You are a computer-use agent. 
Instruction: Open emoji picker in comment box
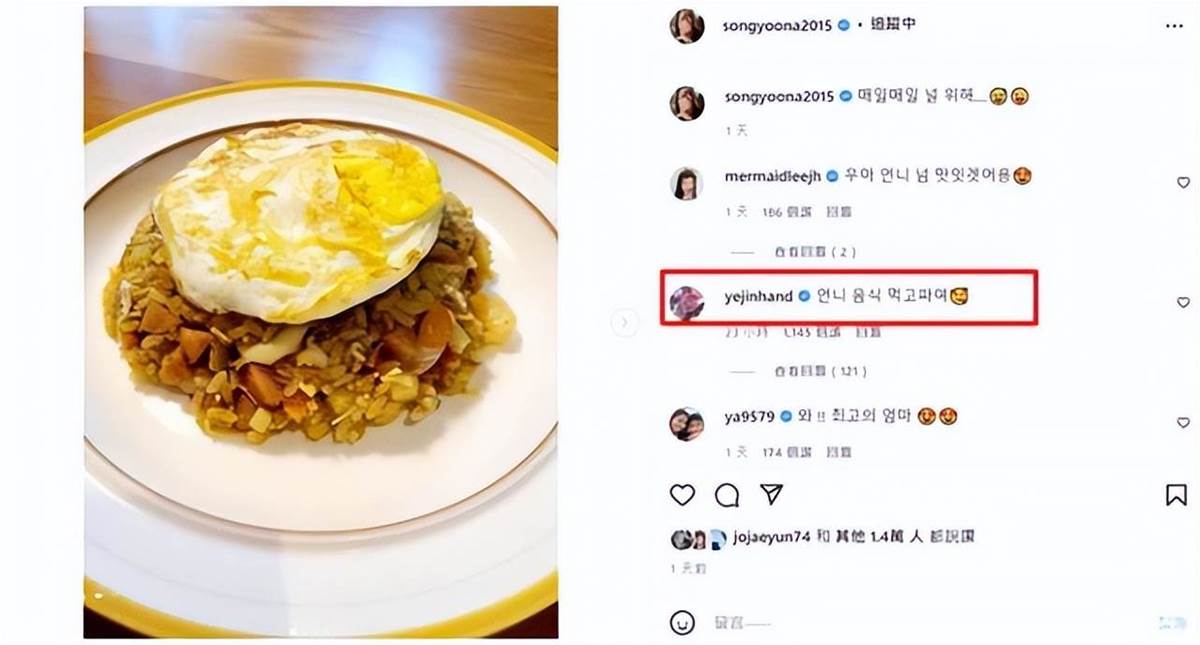point(682,621)
